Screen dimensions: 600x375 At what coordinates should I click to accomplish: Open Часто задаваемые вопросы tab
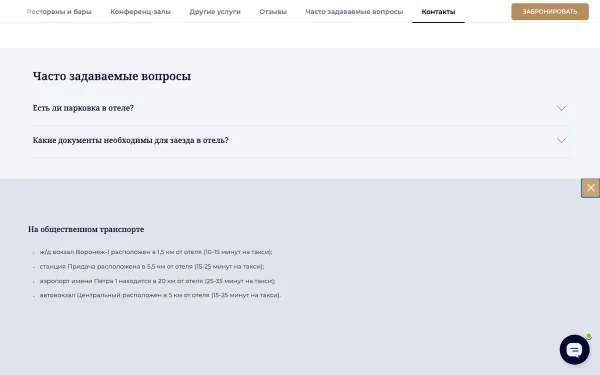coord(354,12)
